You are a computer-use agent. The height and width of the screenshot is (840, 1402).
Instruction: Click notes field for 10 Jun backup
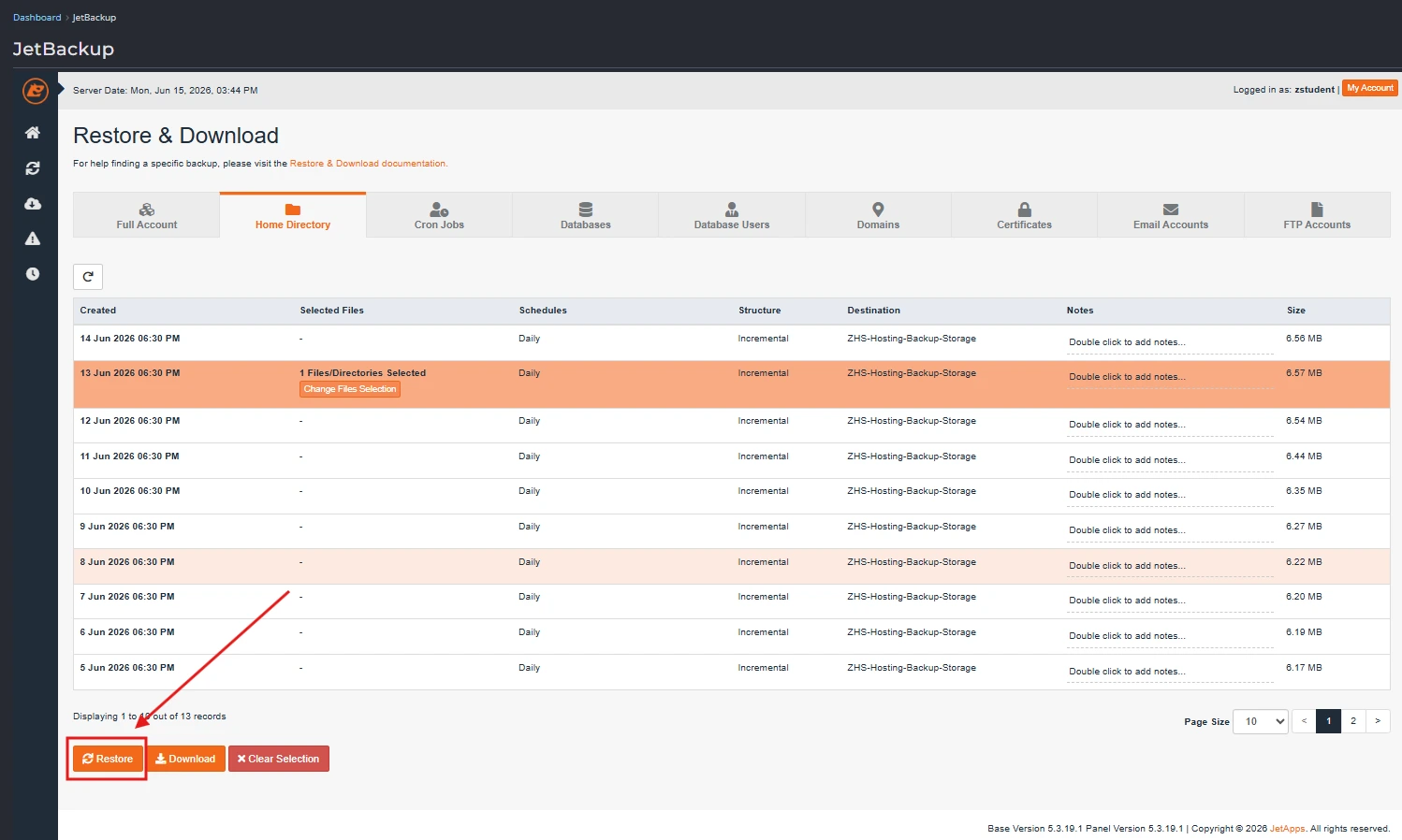pyautogui.click(x=1170, y=495)
